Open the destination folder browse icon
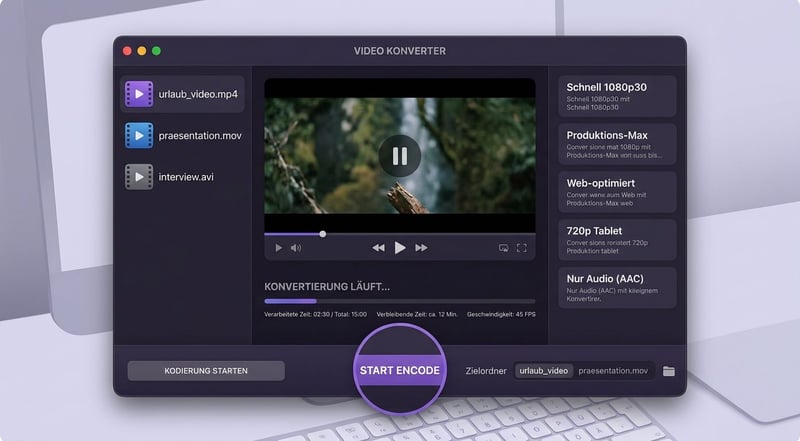Viewport: 800px width, 441px height. click(x=668, y=371)
